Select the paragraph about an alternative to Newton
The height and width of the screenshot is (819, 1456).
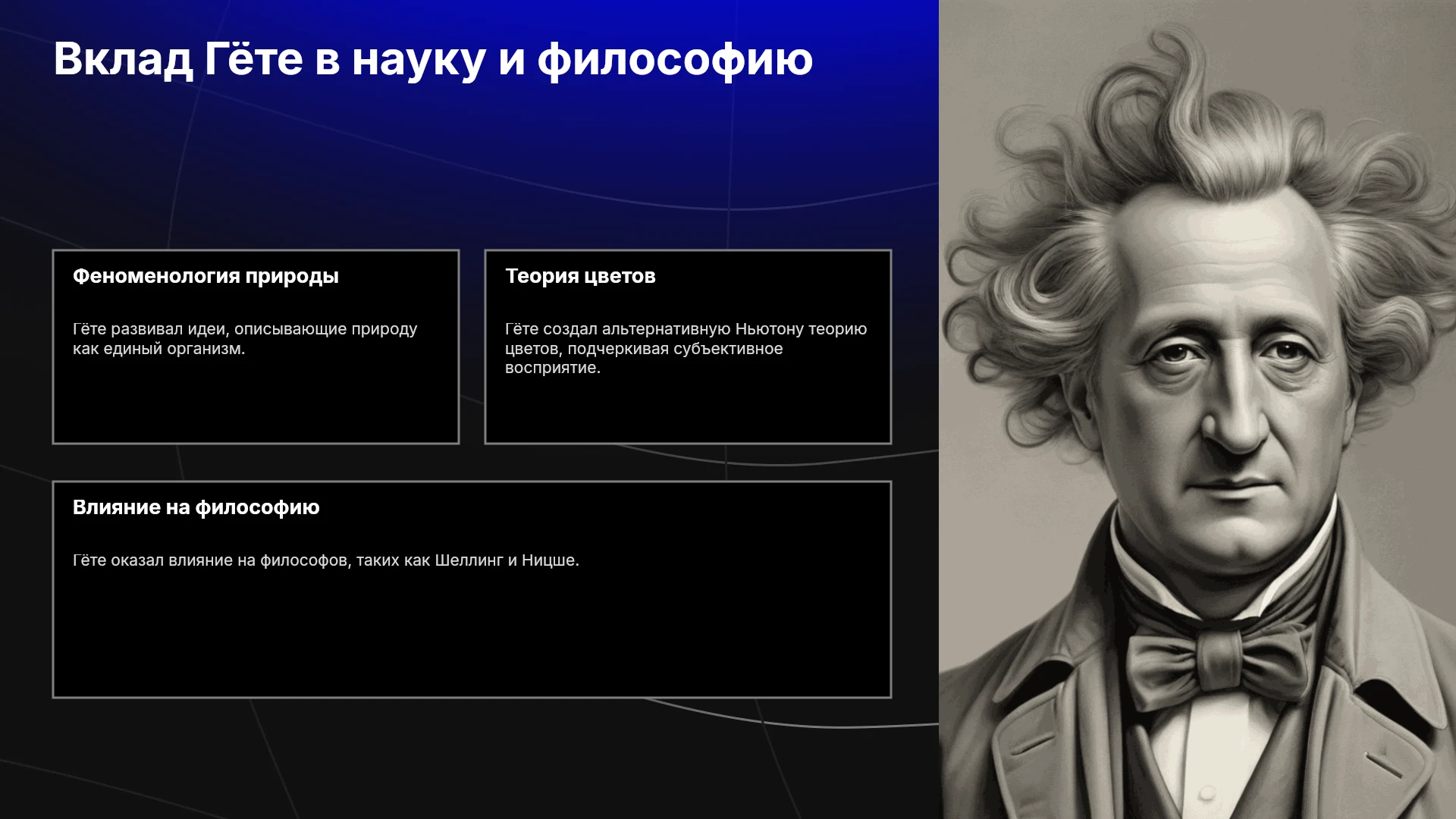(686, 348)
